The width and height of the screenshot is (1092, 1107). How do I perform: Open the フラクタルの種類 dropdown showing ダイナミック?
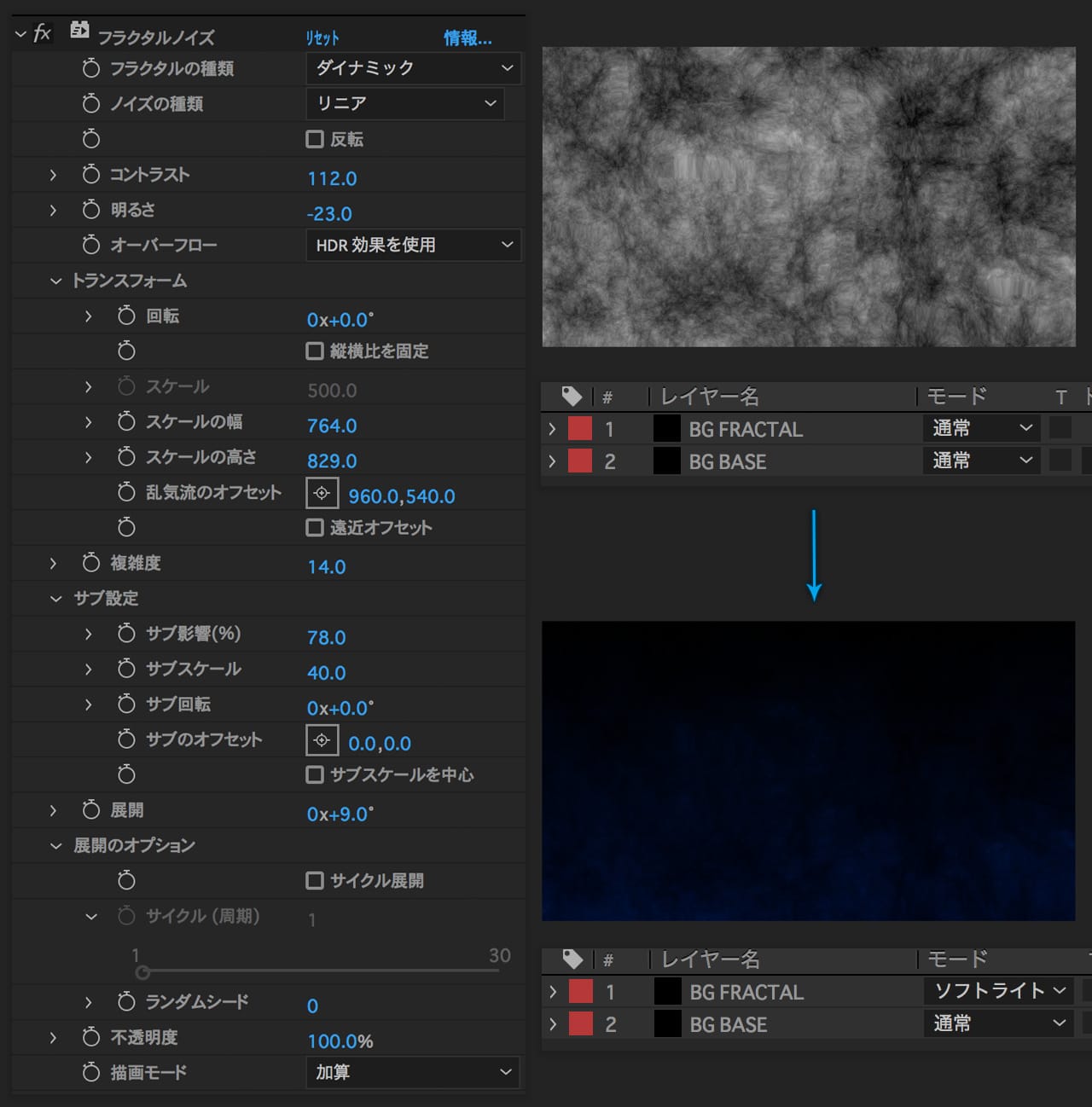(413, 68)
